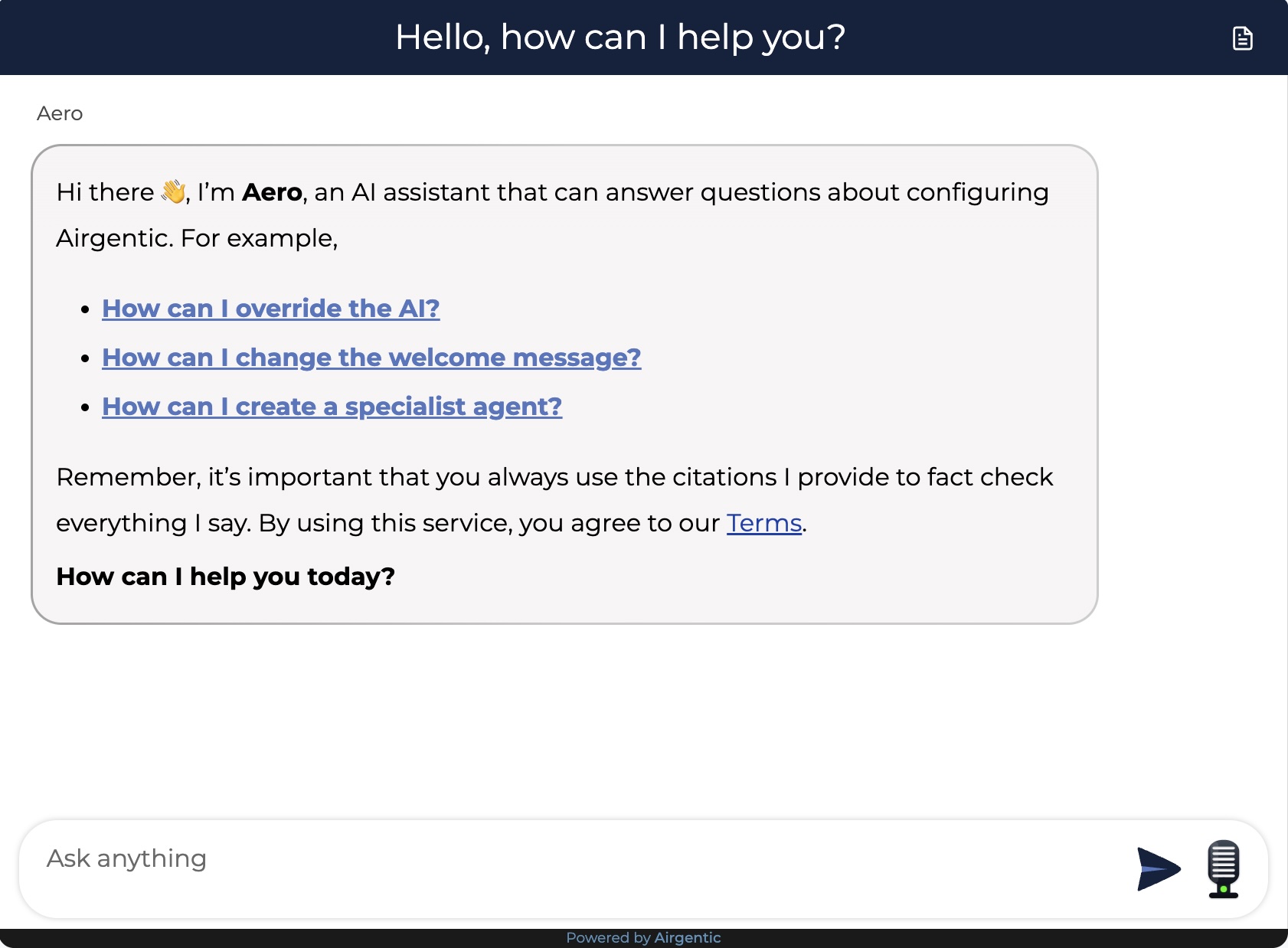Click the waving hand emoji
Image resolution: width=1288 pixels, height=948 pixels.
pos(174,191)
